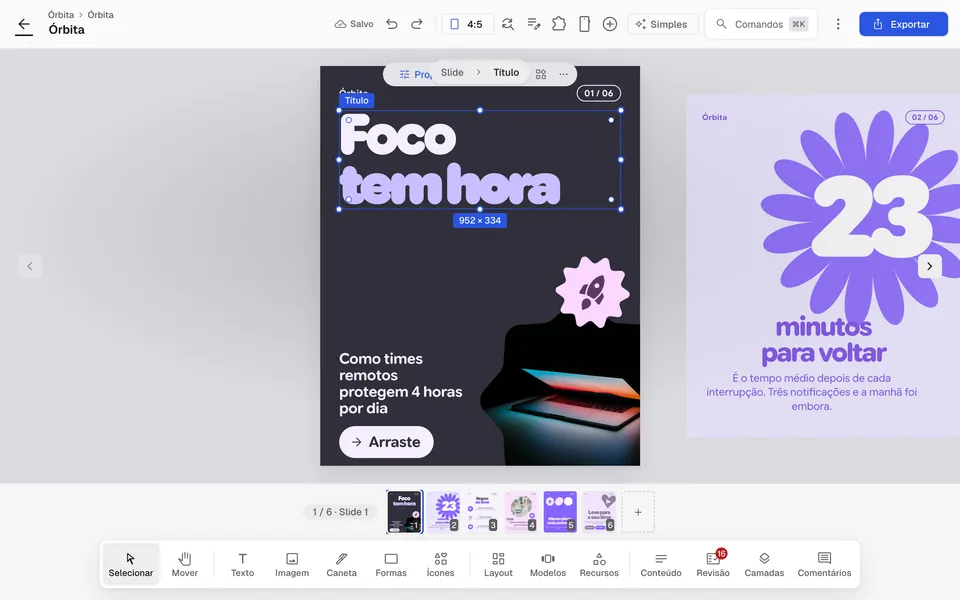Screen dimensions: 960x600
Task: Open the Conteúdo panel
Action: tap(661, 564)
